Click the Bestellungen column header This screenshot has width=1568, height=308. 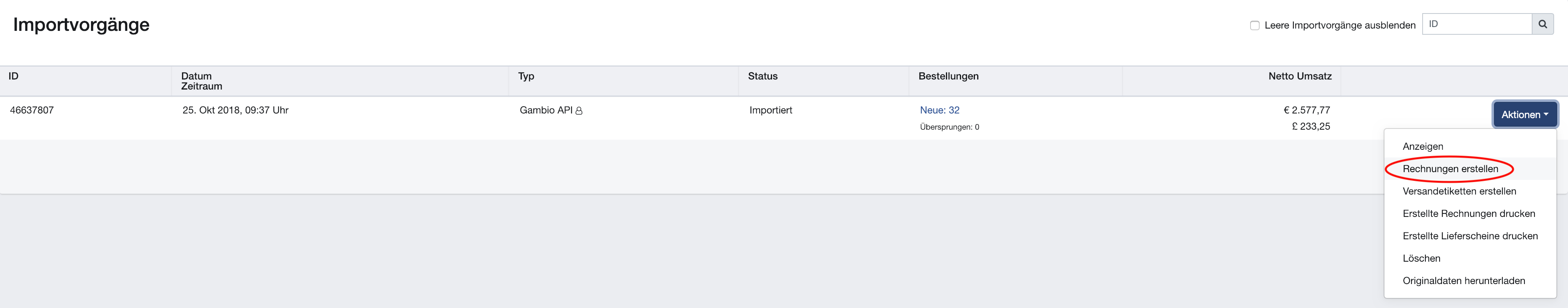coord(948,76)
